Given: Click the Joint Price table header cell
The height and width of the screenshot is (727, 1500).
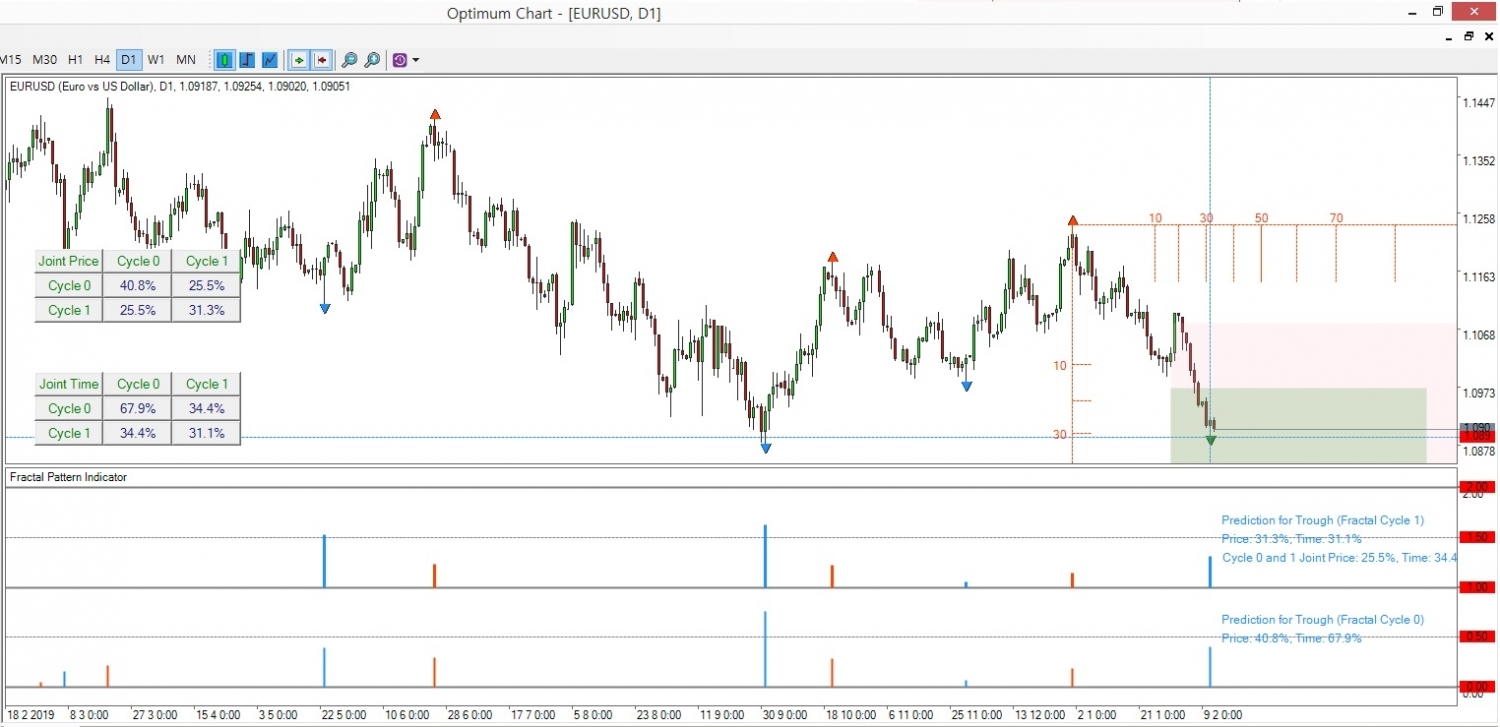Looking at the screenshot, I should click(68, 261).
